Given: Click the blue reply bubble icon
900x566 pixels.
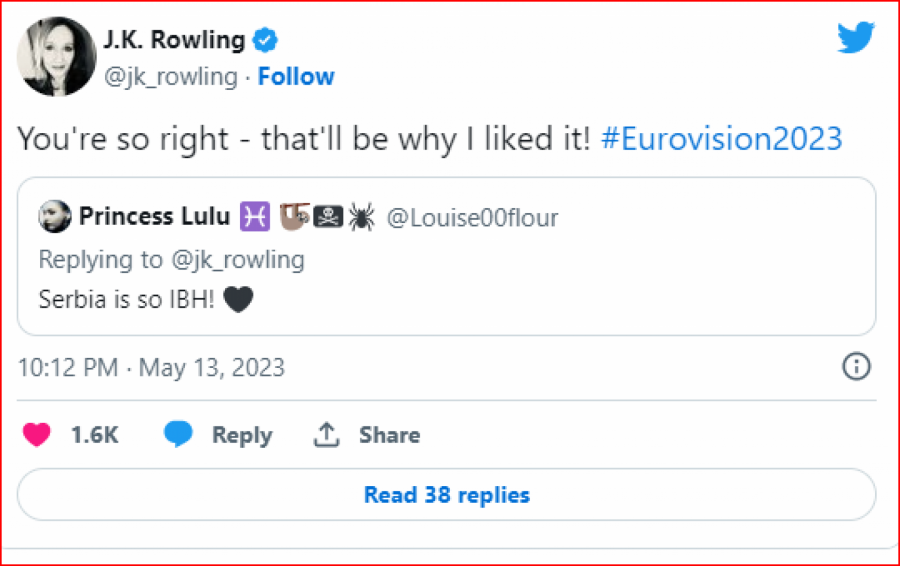Looking at the screenshot, I should click(x=179, y=435).
